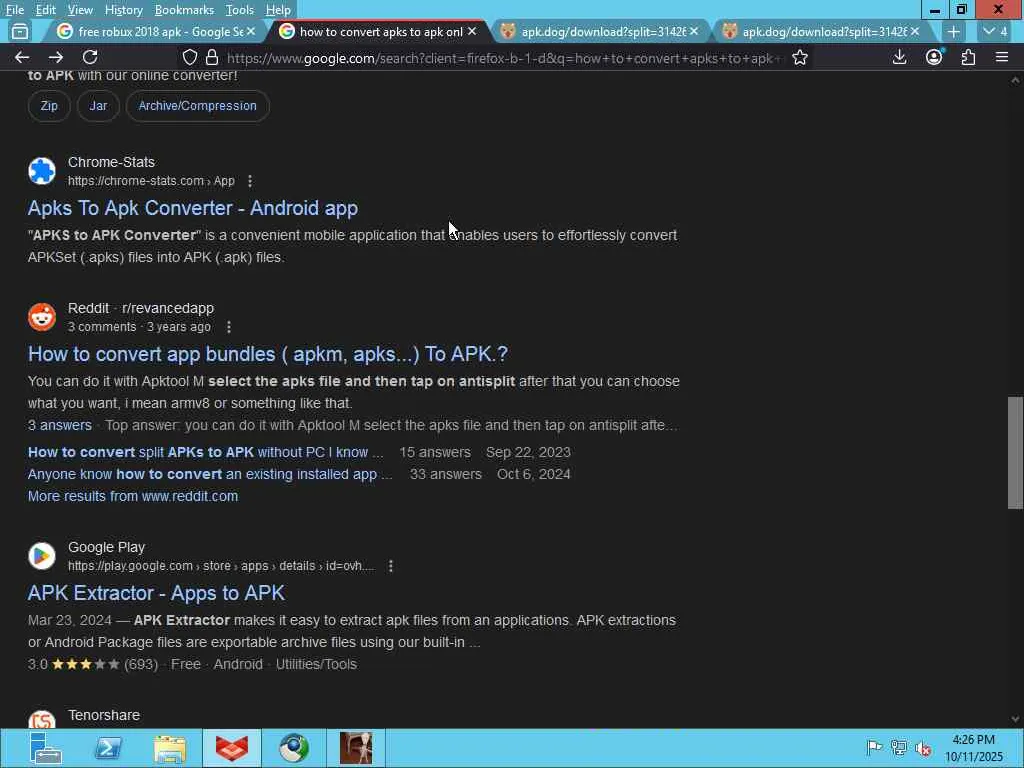Viewport: 1024px width, 768px height.
Task: Open the taskbar clock and date
Action: (x=974, y=748)
